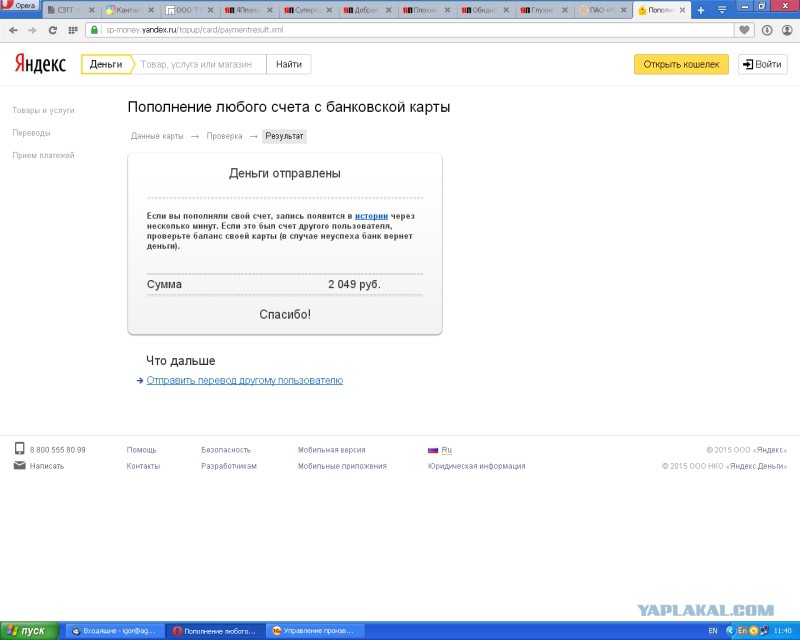
Task: Open Переводы in sidebar
Action: click(31, 133)
